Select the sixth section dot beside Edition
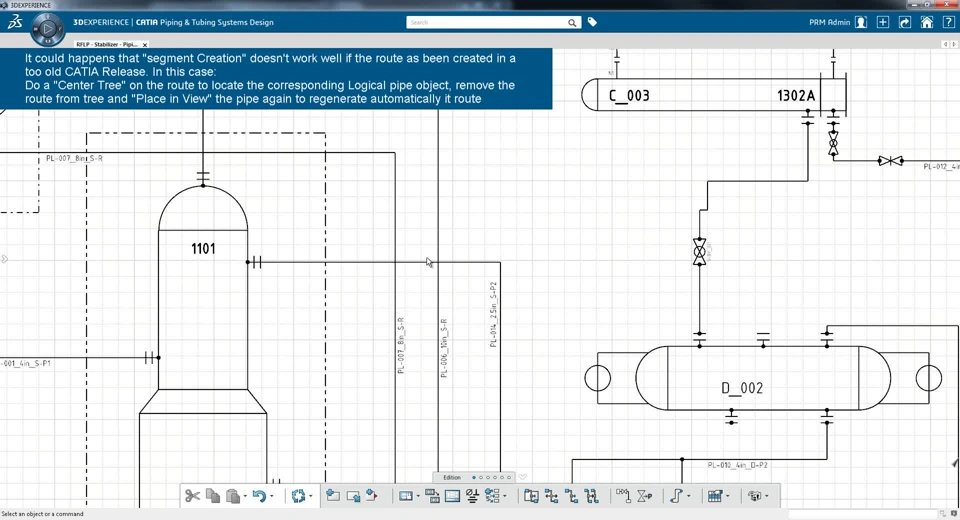This screenshot has width=960, height=520. coord(509,477)
